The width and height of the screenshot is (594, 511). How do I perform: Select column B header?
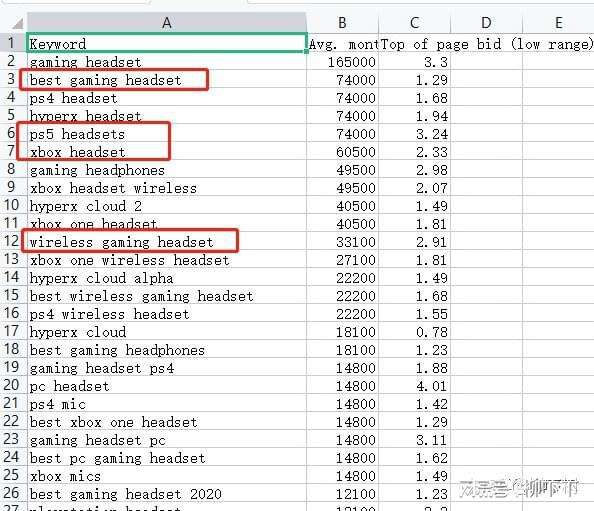[x=342, y=23]
